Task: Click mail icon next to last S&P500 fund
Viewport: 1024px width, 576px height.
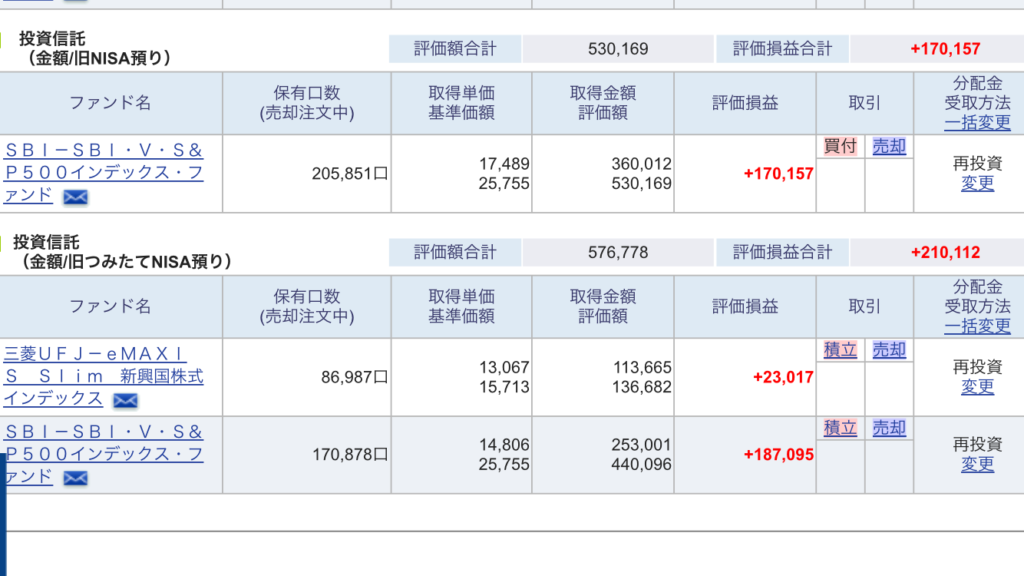Action: [75, 478]
